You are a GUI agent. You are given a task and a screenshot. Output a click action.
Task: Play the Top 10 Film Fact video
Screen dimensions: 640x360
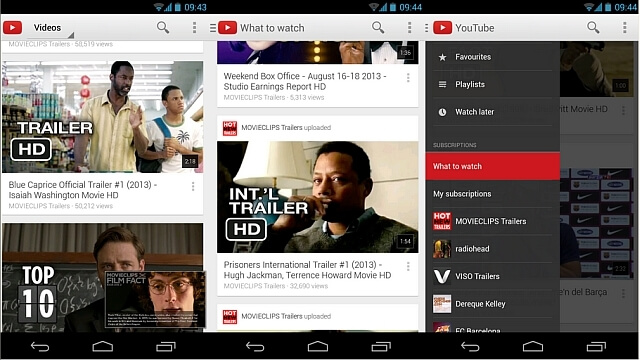(102, 277)
